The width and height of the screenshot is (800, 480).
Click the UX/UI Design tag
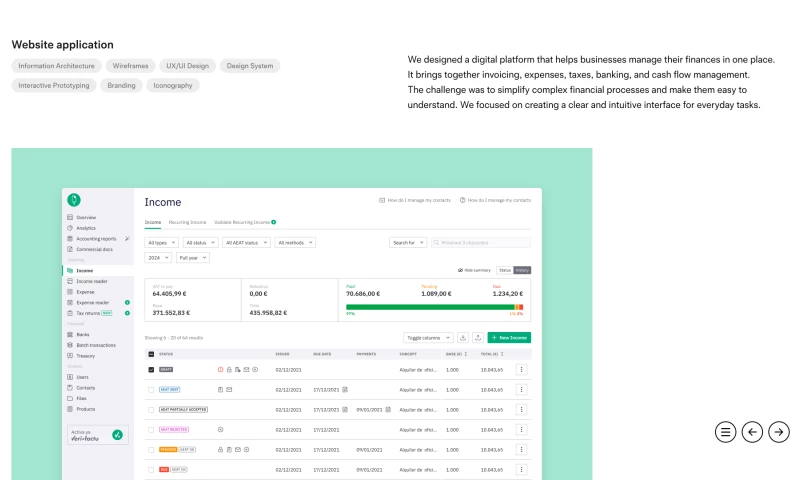187,66
